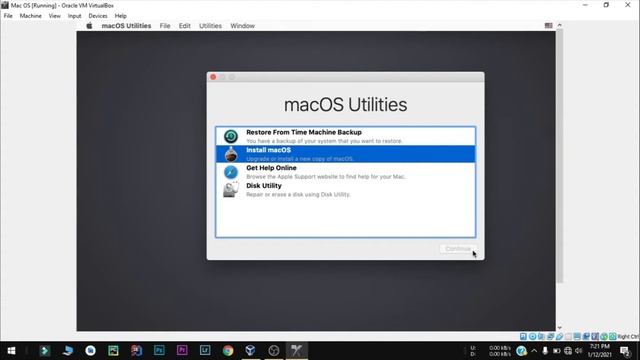Open Lightroom from the taskbar
Screen dimensions: 640x360
pyautogui.click(x=205, y=351)
